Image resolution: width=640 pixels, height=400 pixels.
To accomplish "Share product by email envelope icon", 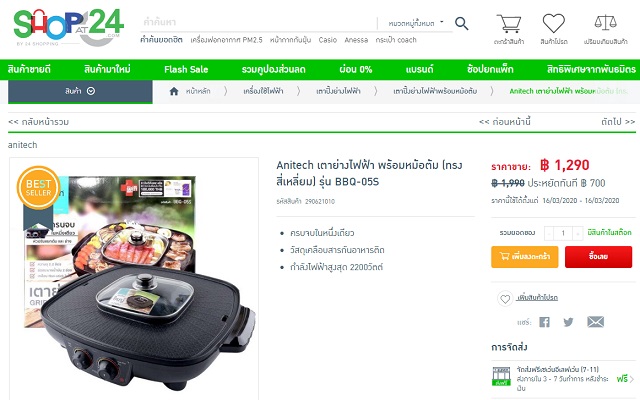I will 596,322.
